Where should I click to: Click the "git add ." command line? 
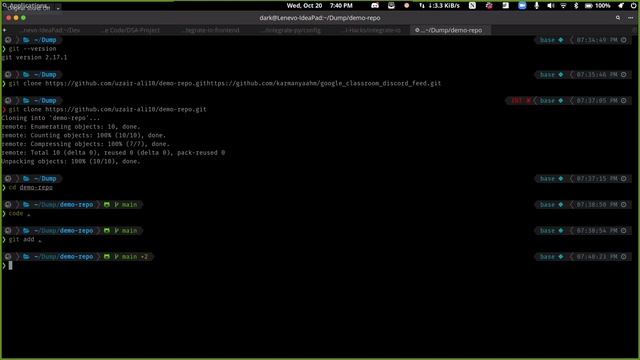(25, 240)
